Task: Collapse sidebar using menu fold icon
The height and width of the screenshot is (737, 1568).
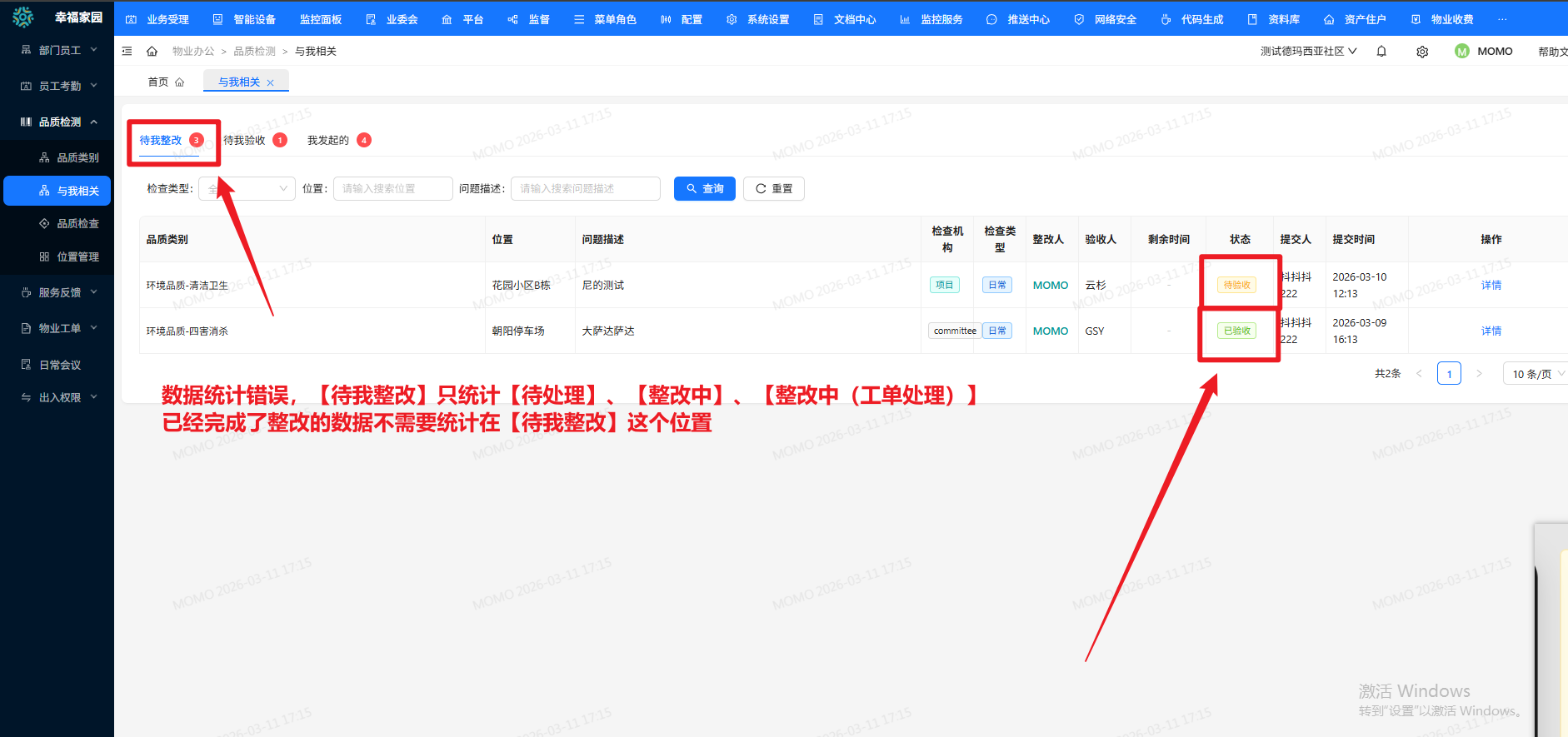Action: tap(127, 52)
